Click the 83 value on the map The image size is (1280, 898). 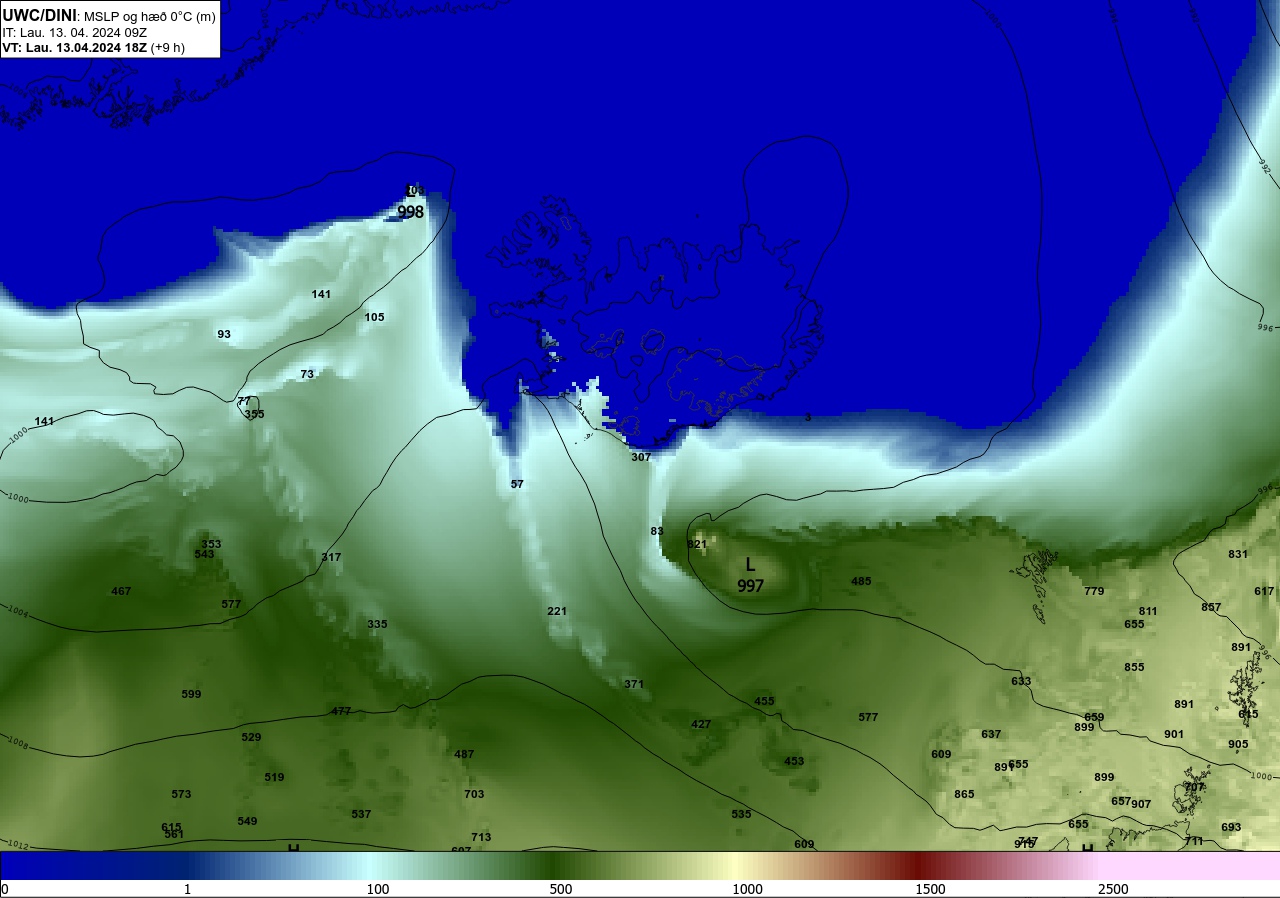657,531
